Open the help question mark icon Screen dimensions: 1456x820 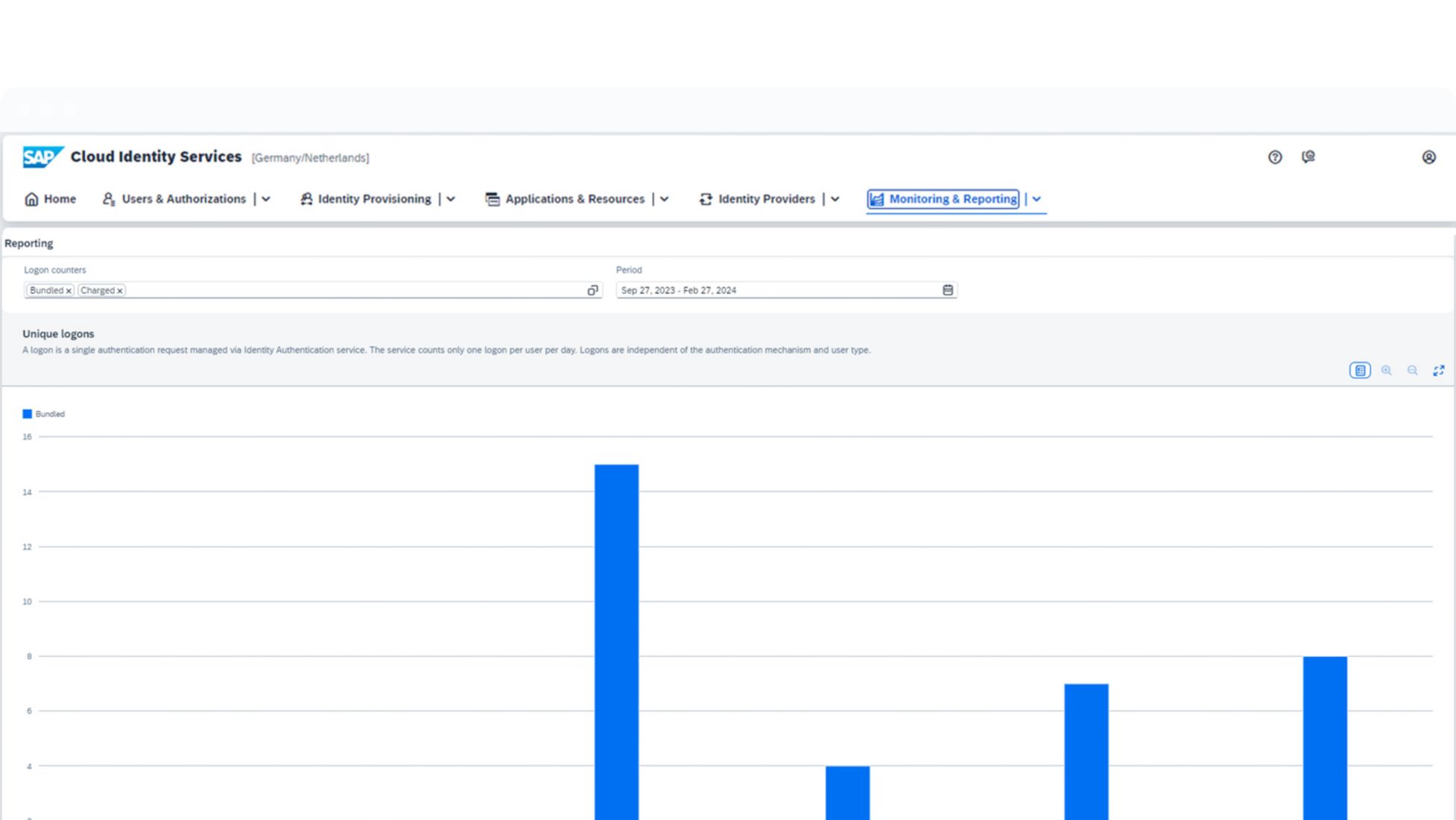pyautogui.click(x=1275, y=157)
